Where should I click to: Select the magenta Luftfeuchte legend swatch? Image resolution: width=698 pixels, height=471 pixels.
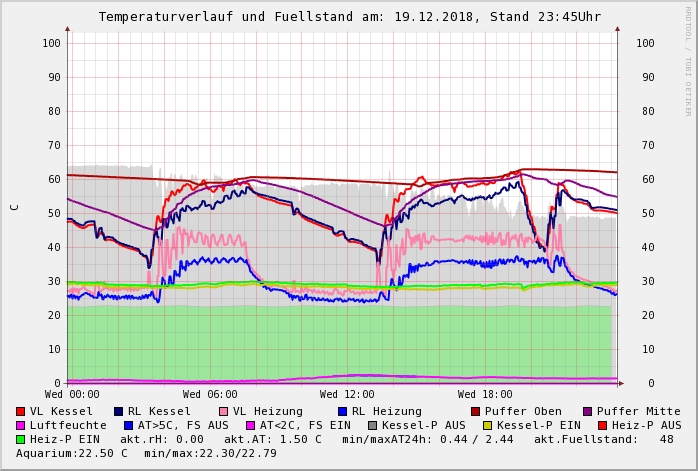(x=20, y=425)
